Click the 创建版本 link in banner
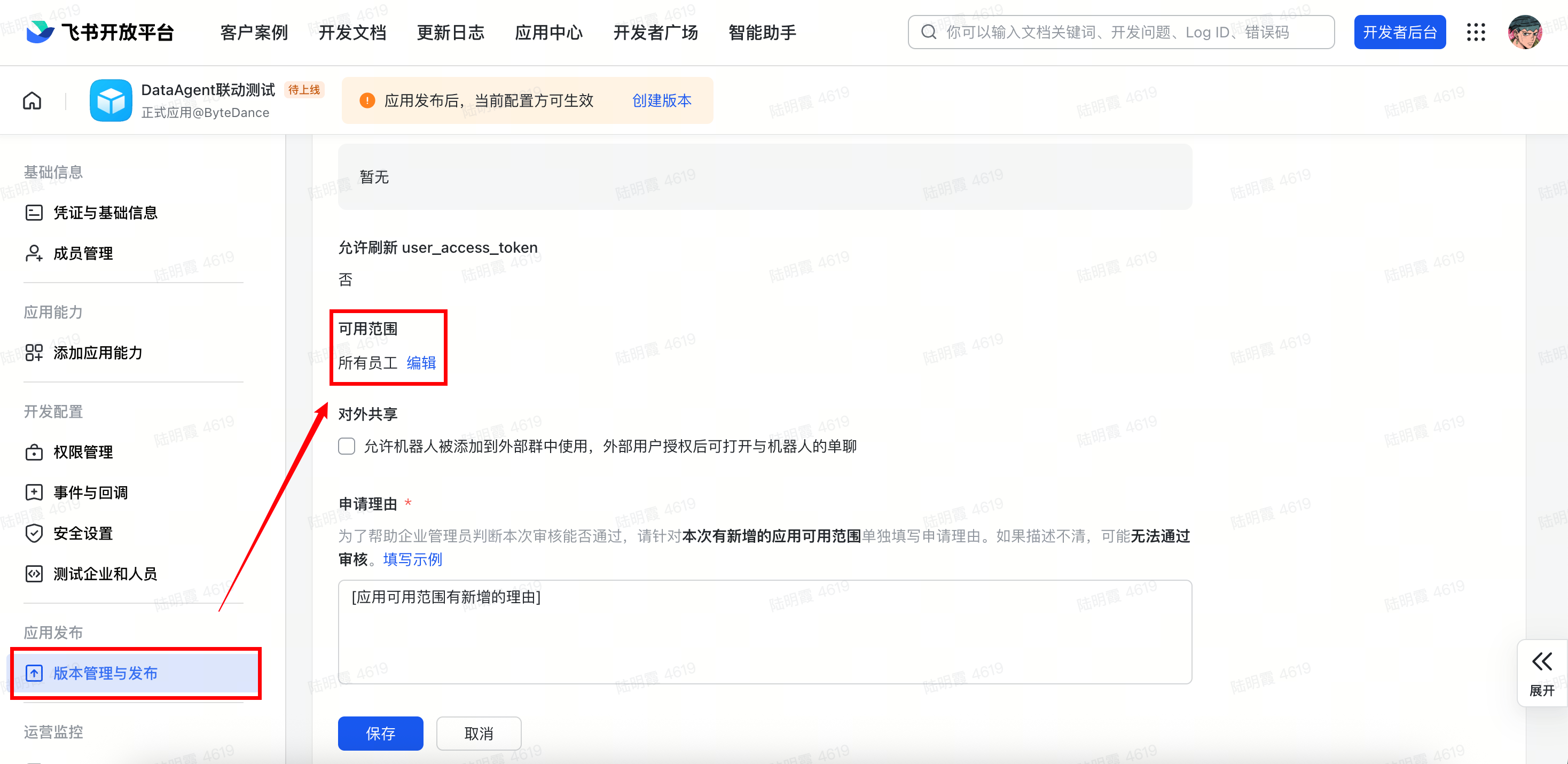Viewport: 1568px width, 764px height. [662, 100]
